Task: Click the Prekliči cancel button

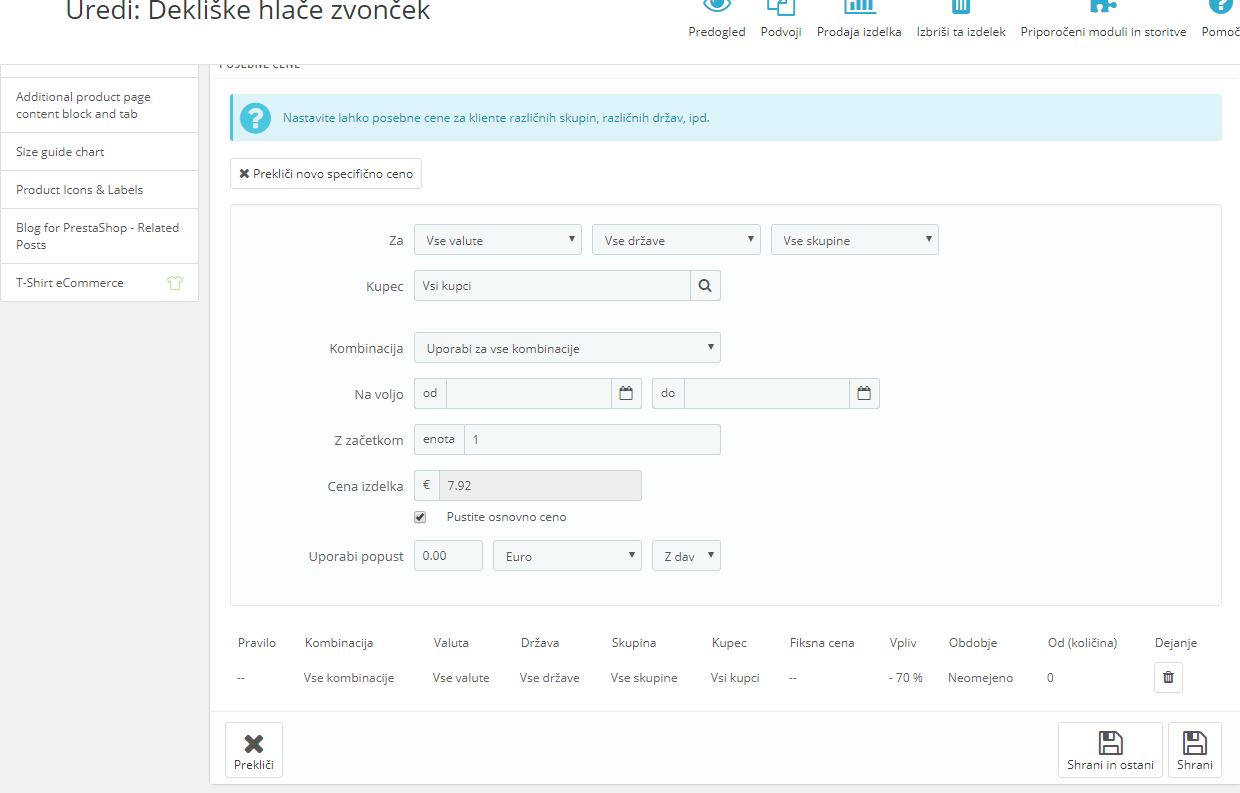Action: 254,750
